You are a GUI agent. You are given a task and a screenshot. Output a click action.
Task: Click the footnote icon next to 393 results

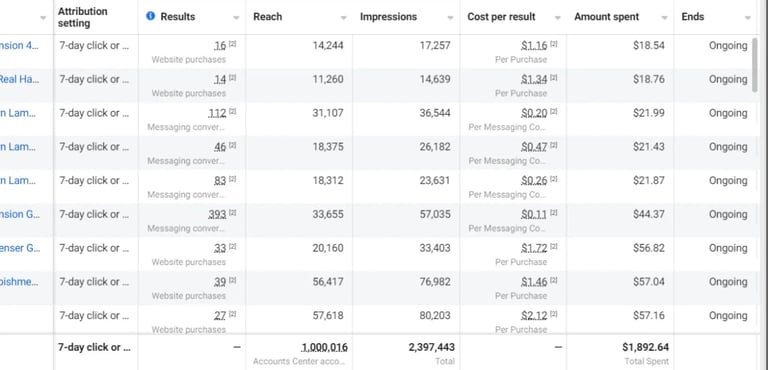point(233,212)
